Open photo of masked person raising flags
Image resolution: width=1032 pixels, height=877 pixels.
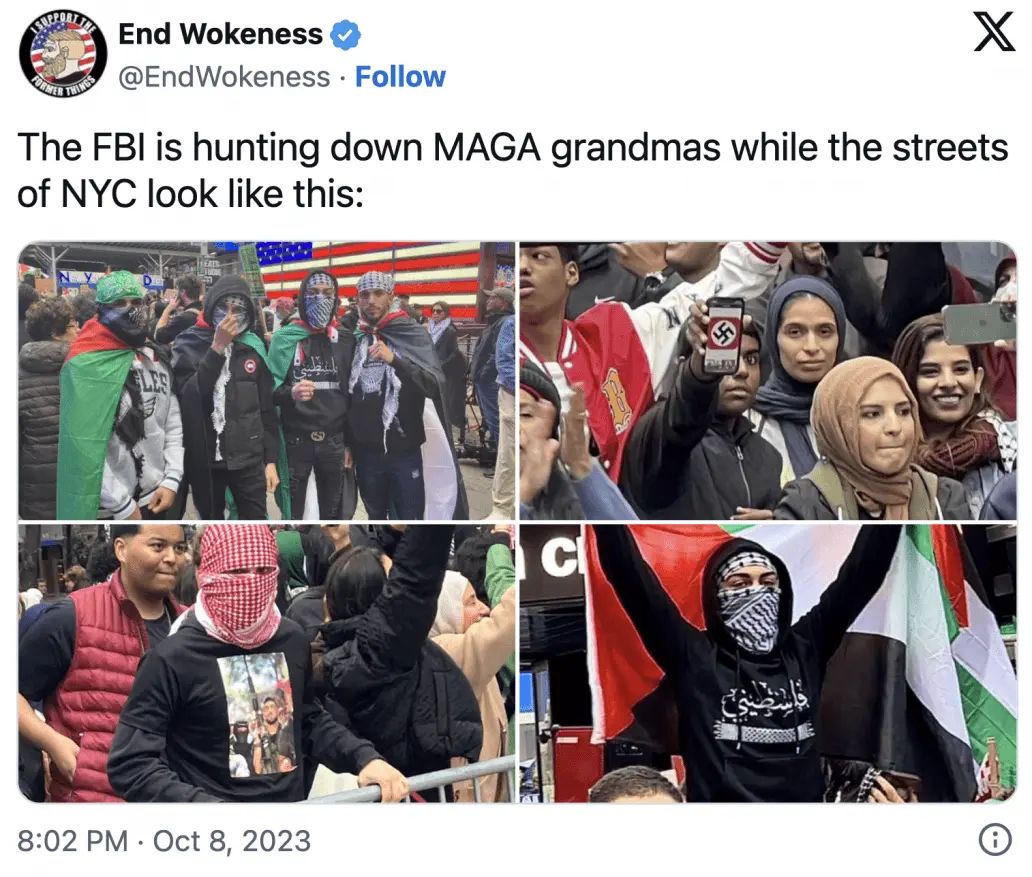[x=768, y=663]
